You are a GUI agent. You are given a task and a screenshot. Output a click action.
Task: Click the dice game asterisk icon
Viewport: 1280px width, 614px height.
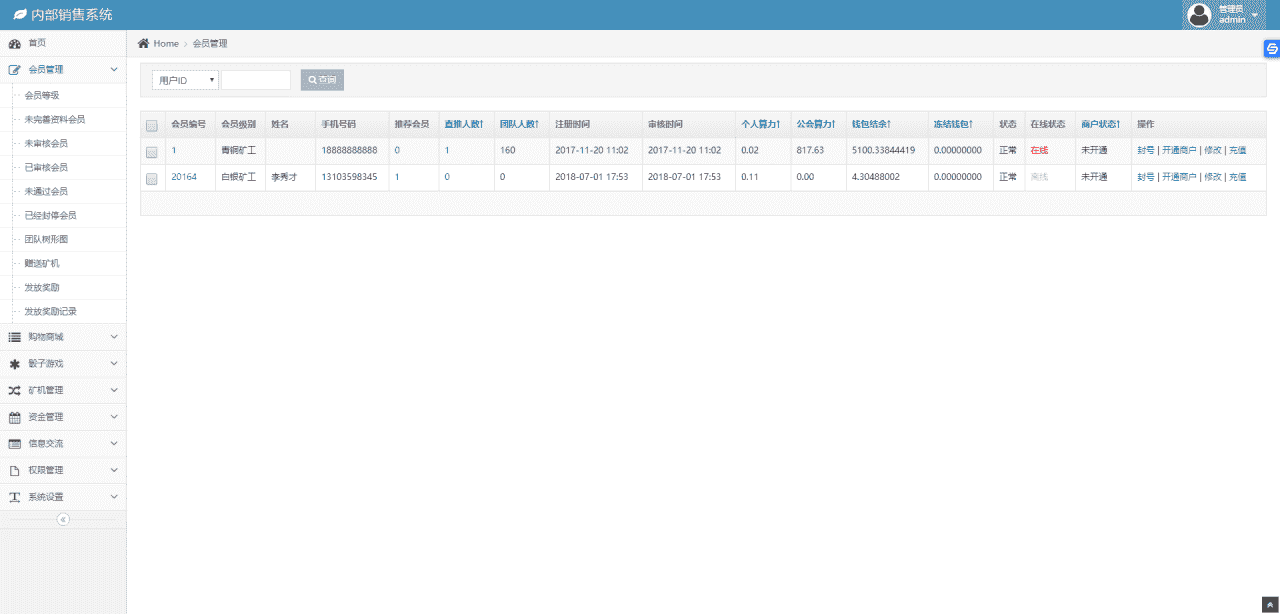[15, 364]
